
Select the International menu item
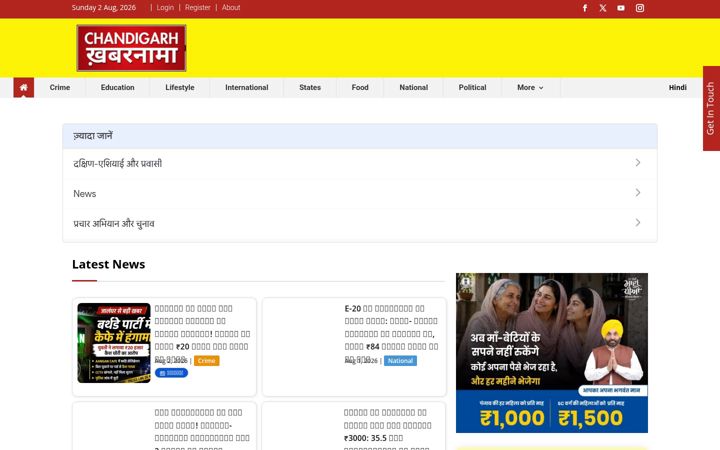(x=247, y=87)
